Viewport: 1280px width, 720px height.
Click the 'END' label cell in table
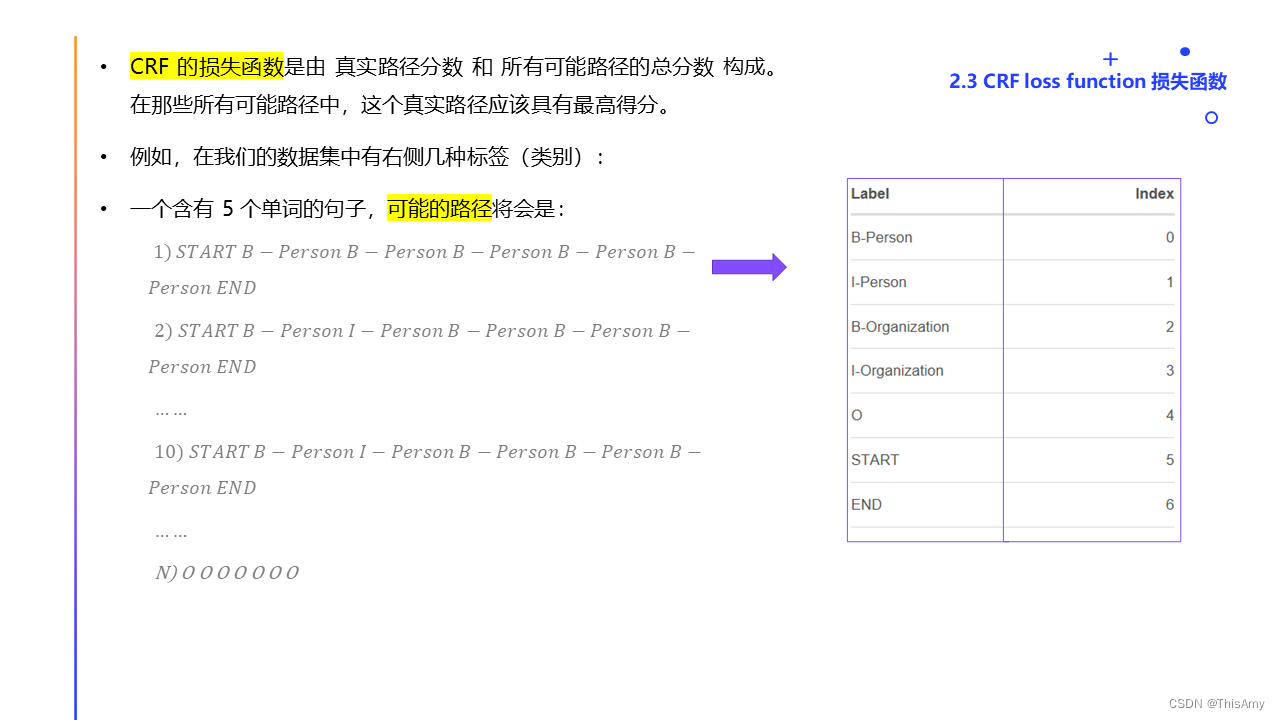[x=866, y=505]
